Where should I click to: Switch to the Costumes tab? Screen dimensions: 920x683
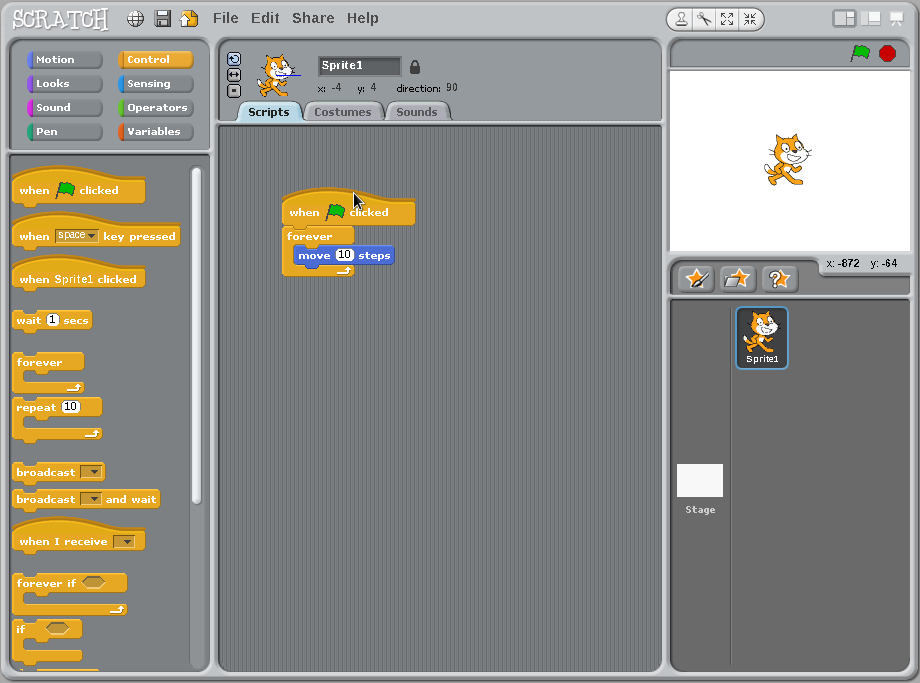(x=343, y=111)
